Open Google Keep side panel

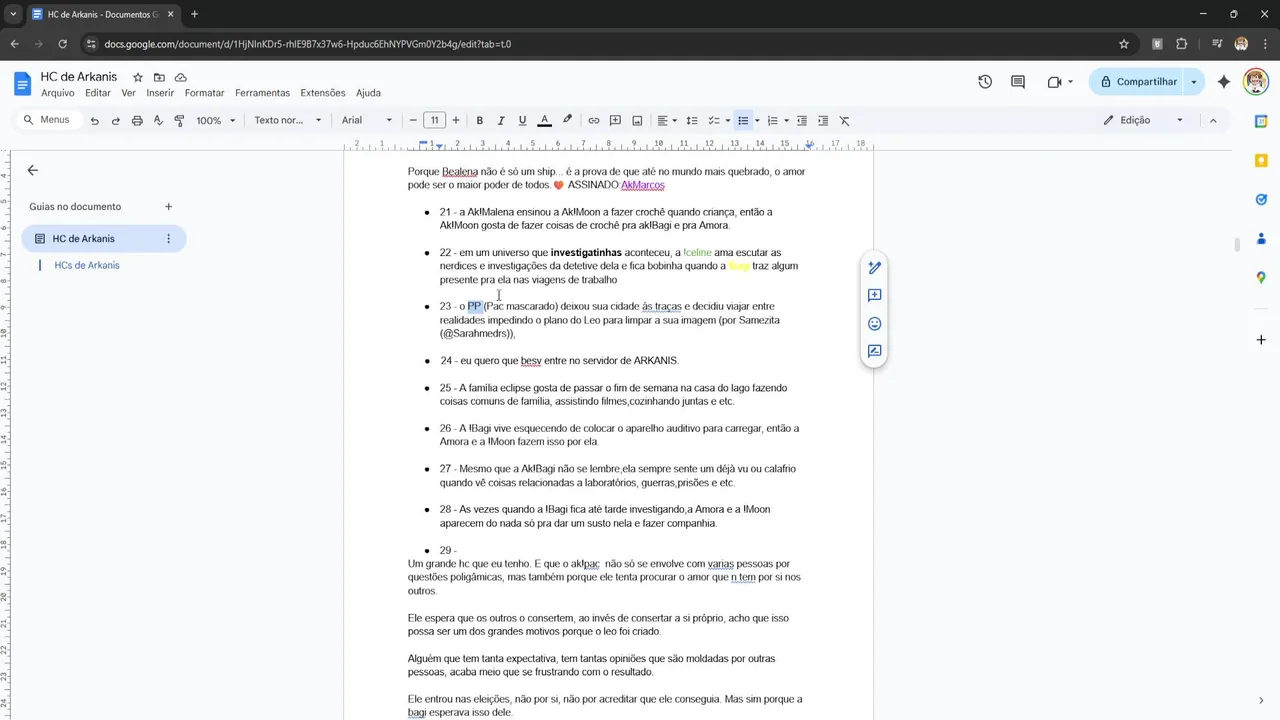point(1261,160)
